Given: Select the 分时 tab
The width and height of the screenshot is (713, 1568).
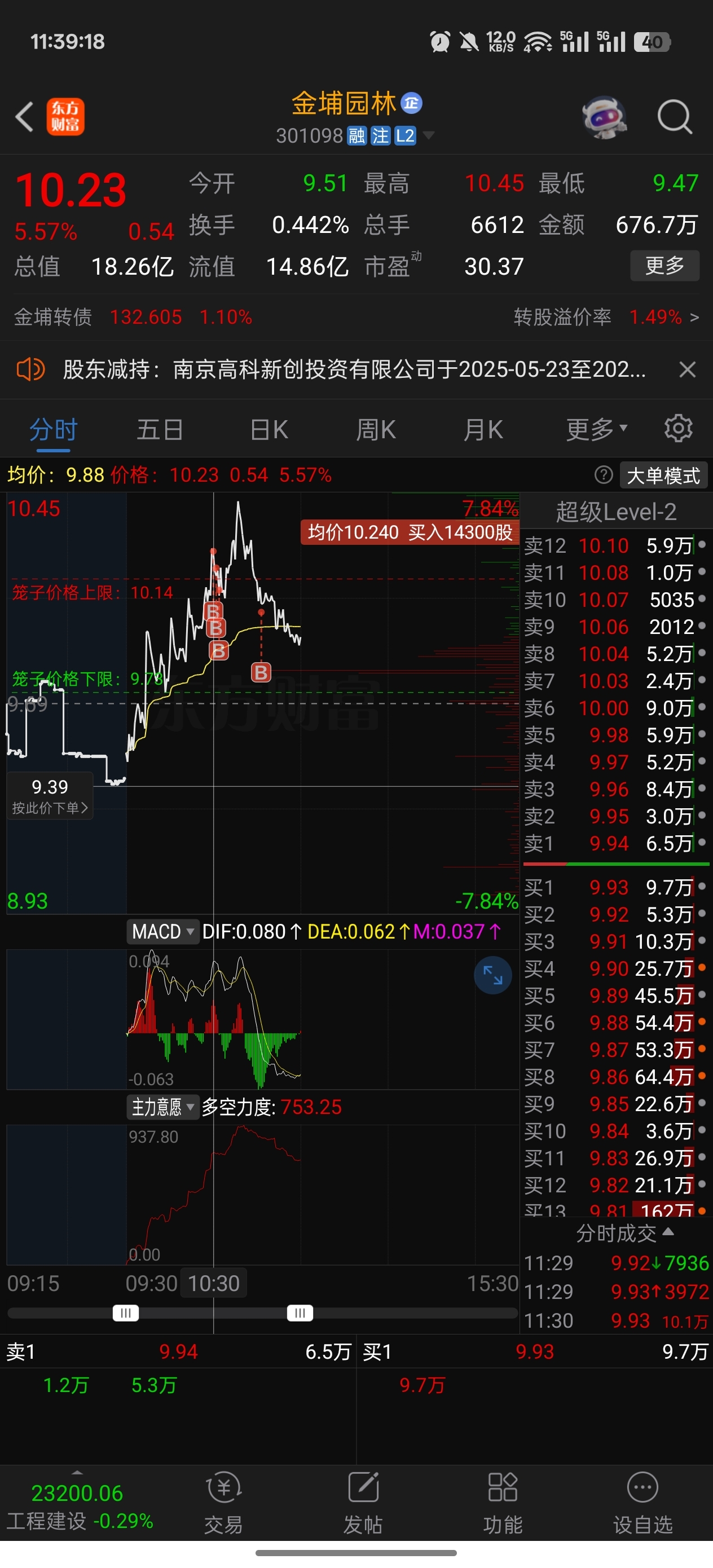Looking at the screenshot, I should pos(54,430).
